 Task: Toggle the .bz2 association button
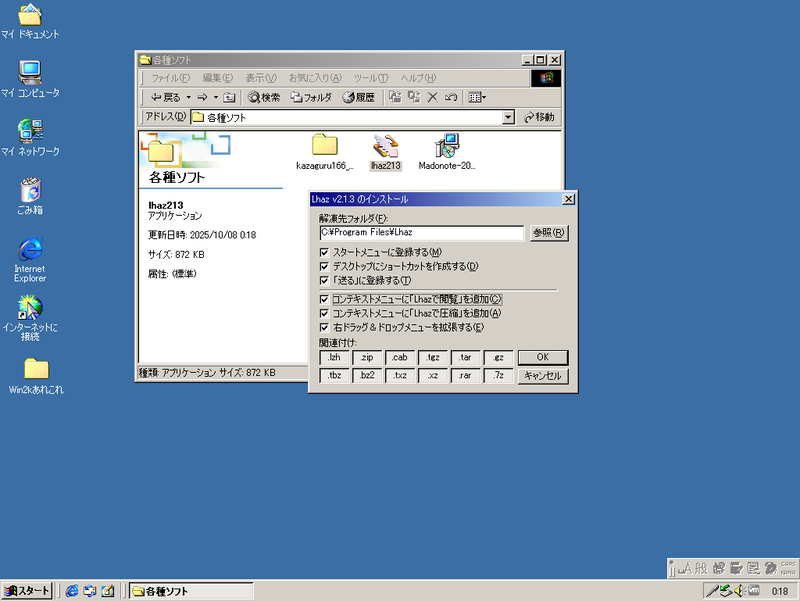(x=367, y=376)
